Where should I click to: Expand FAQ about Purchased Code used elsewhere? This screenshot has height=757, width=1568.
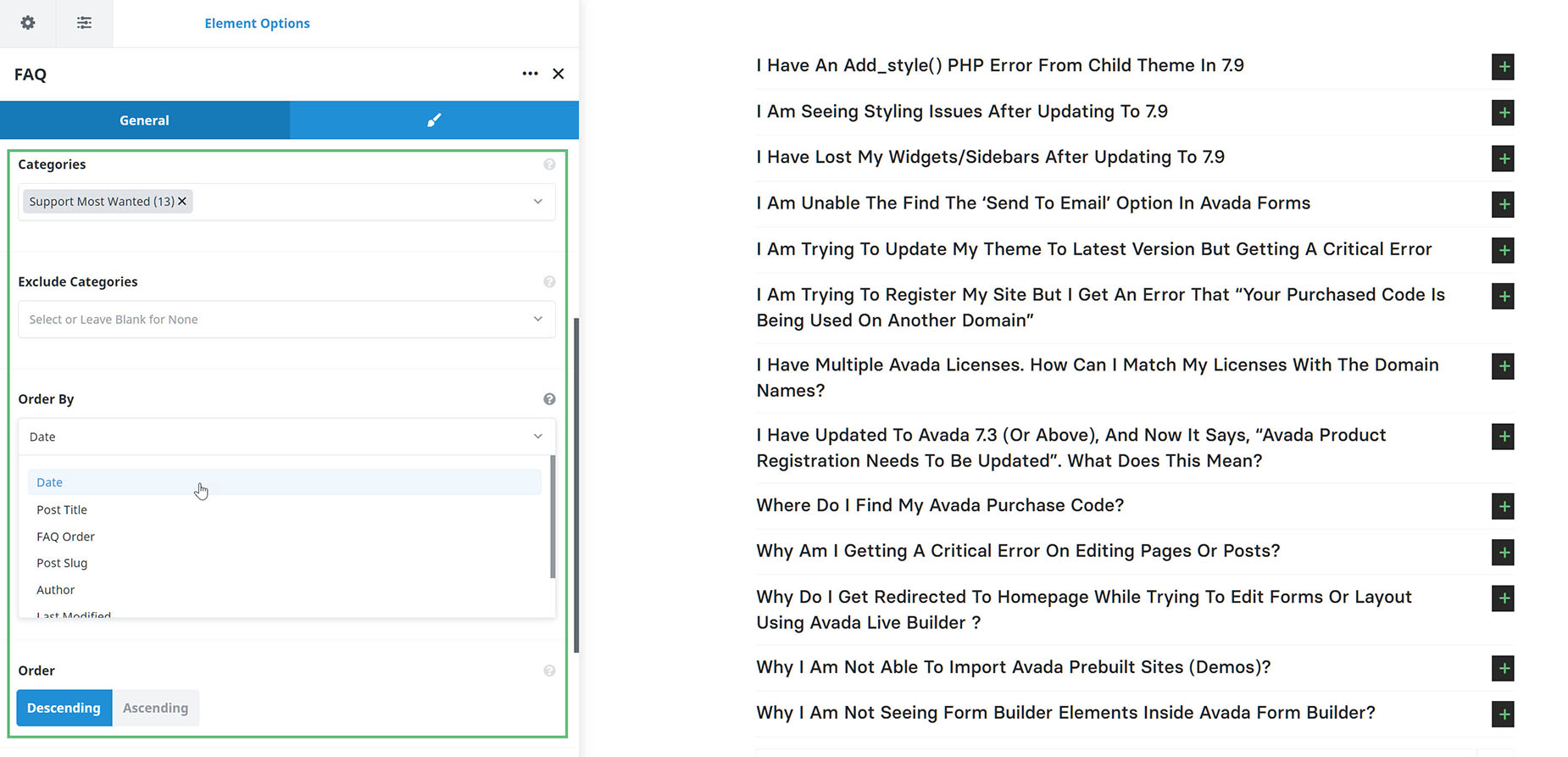pos(1503,296)
